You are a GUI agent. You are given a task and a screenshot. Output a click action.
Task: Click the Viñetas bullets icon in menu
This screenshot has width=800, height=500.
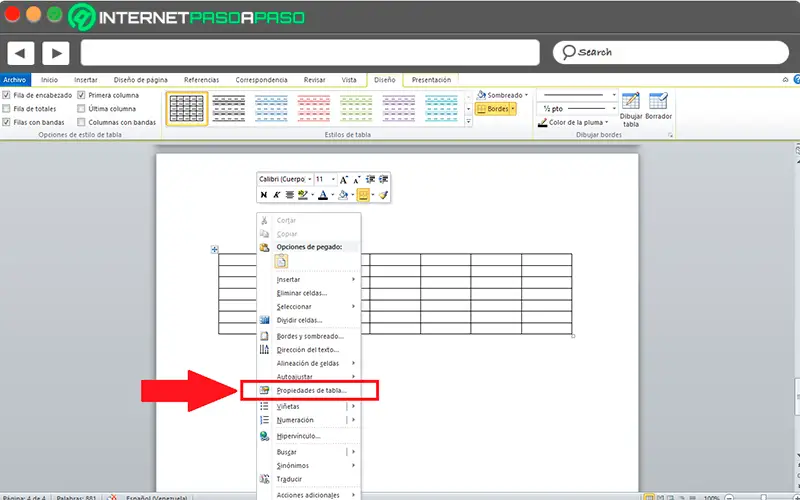click(264, 406)
